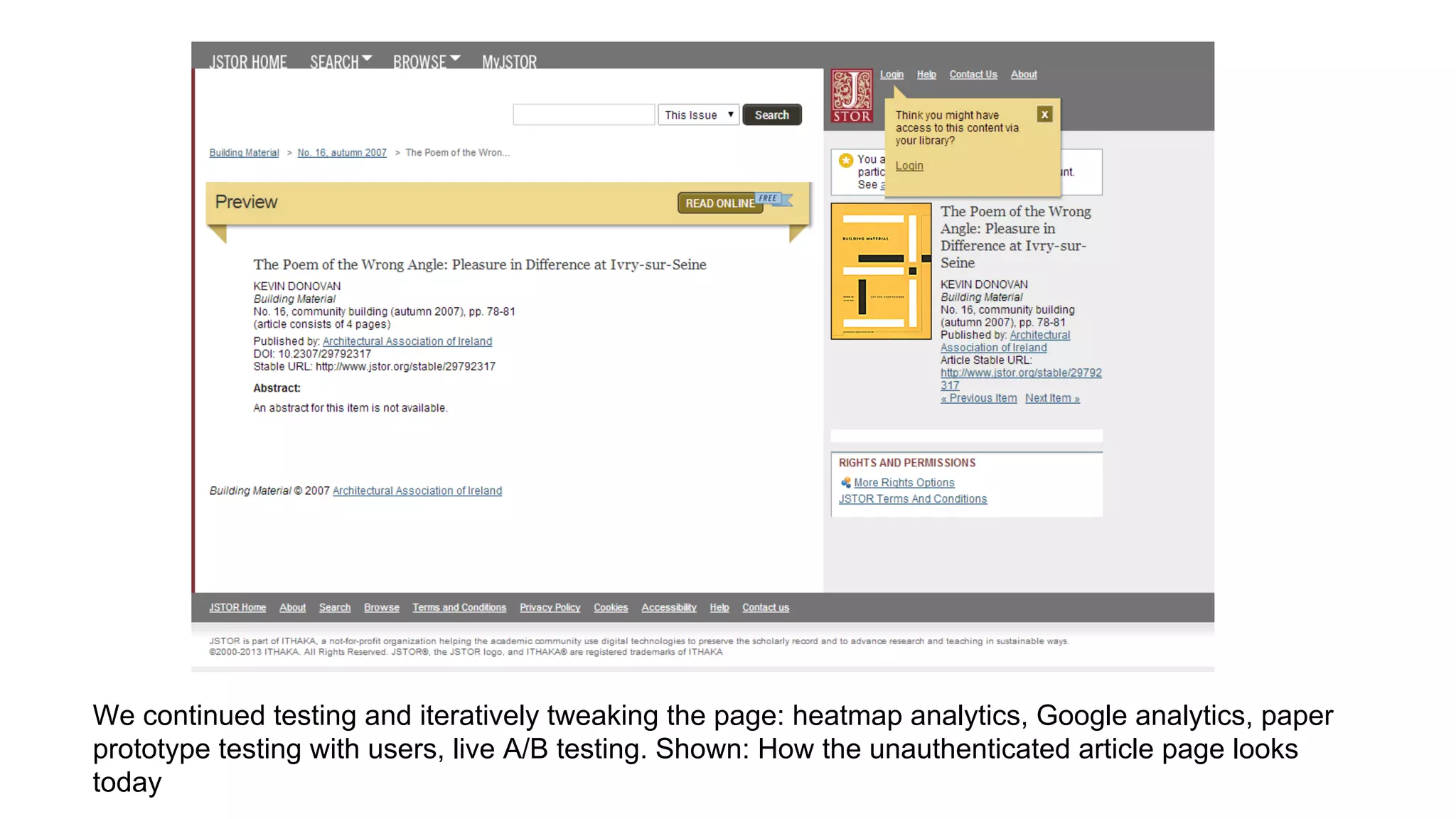Click the star icon in notice box

point(846,161)
